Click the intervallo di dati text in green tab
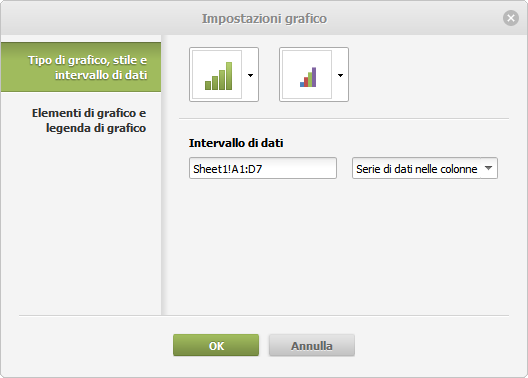The width and height of the screenshot is (528, 378). pyautogui.click(x=101, y=75)
